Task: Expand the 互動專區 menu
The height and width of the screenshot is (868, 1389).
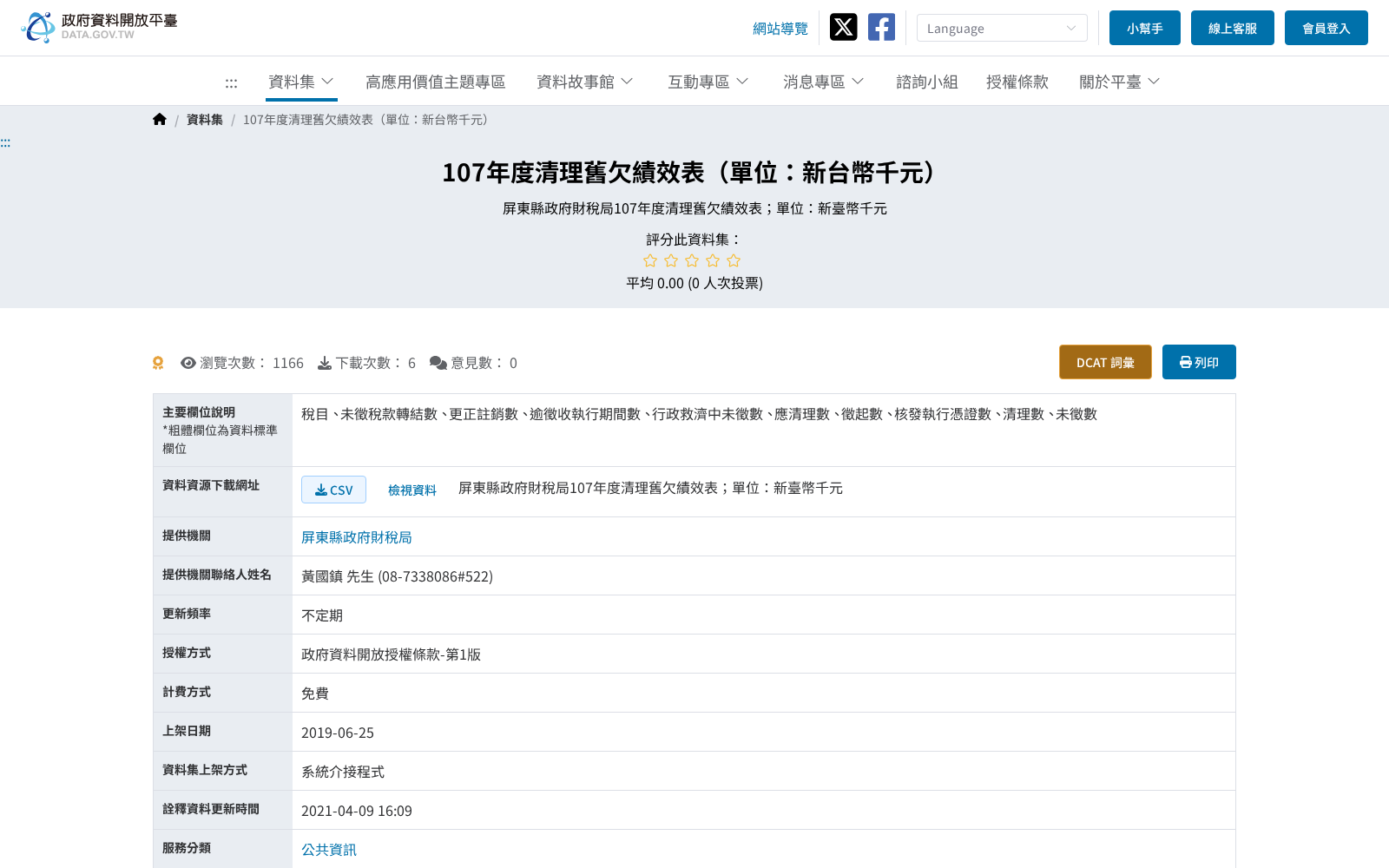Action: coord(708,82)
